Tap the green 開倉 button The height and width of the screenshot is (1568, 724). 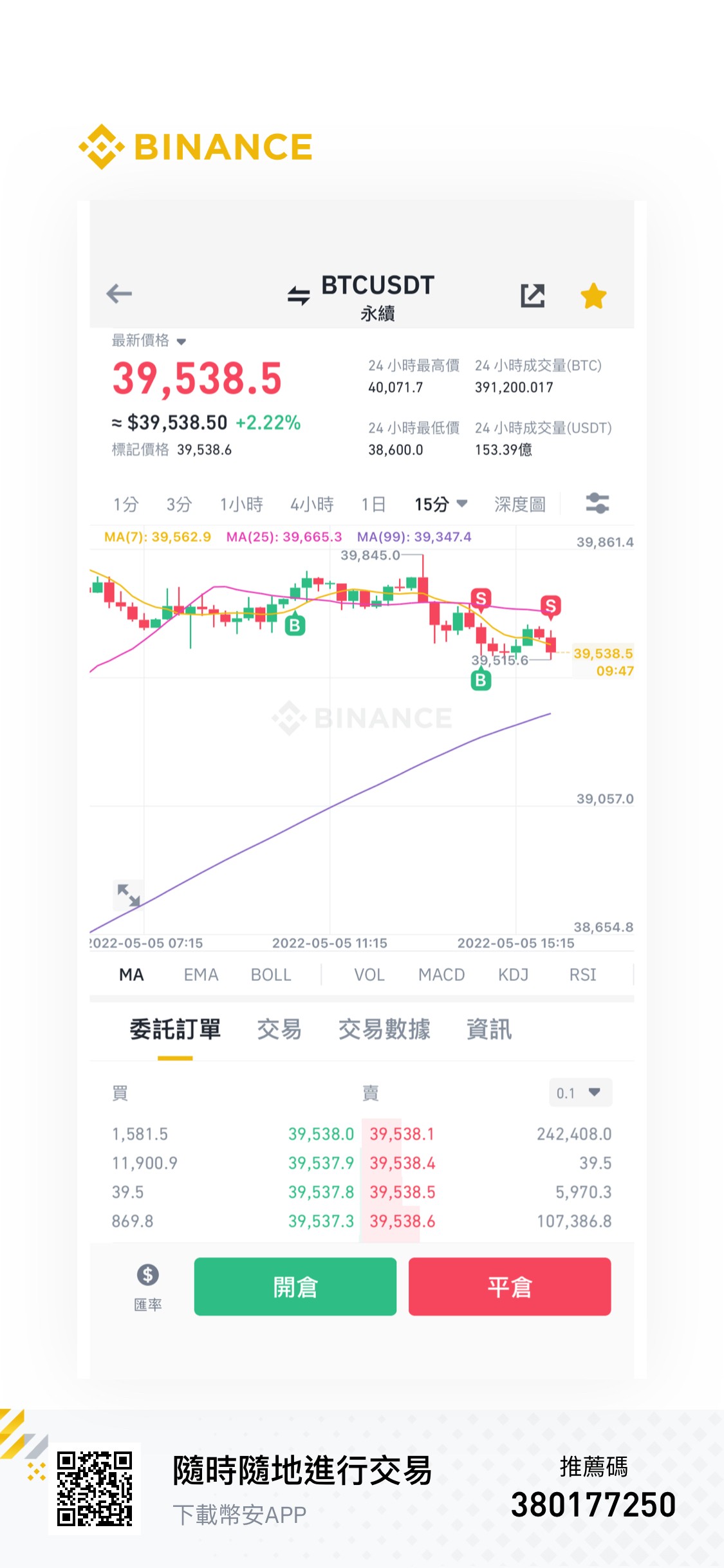point(295,1287)
